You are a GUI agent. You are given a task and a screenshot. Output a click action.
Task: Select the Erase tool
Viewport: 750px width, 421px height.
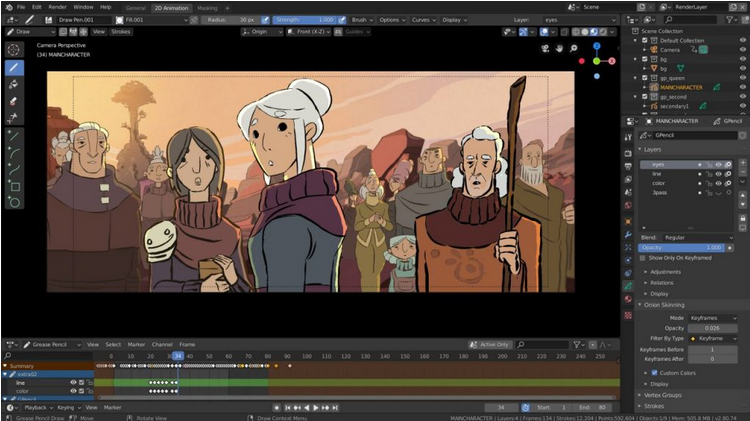[14, 101]
